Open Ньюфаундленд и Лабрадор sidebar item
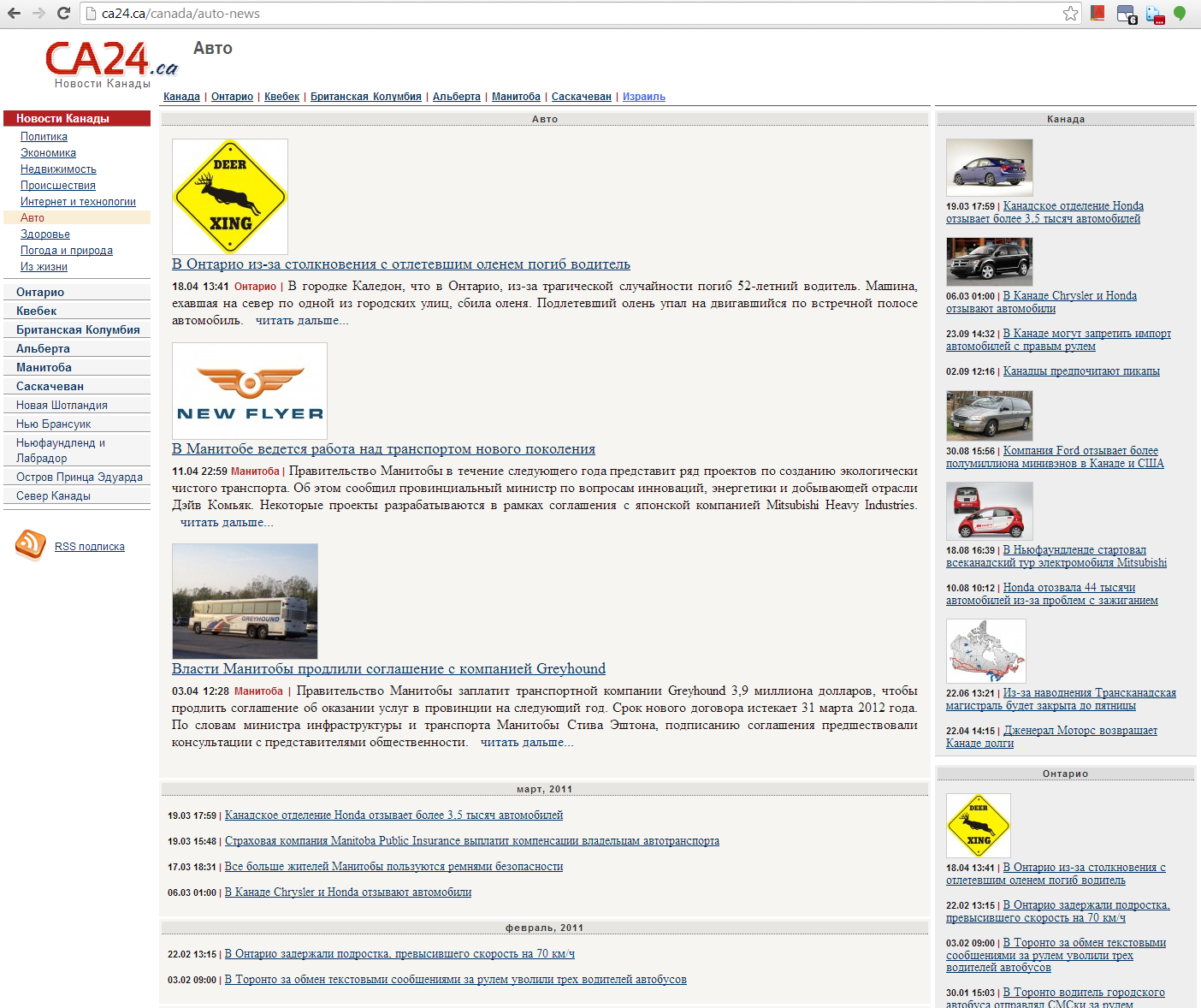Image resolution: width=1201 pixels, height=1008 pixels. (x=61, y=450)
